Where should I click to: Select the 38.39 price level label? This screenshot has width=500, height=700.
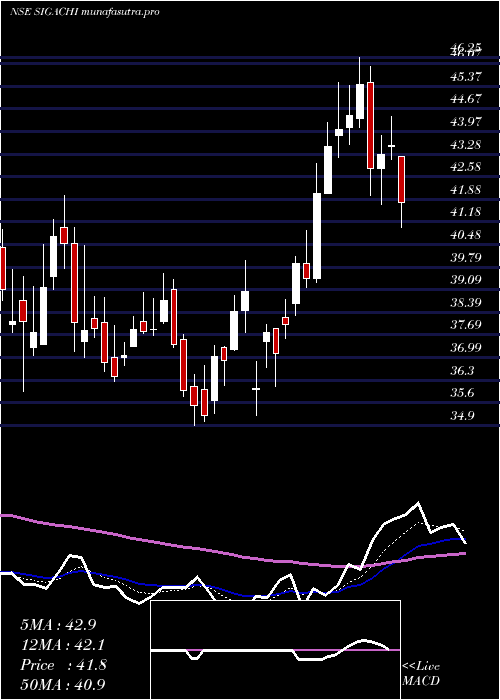pos(466,303)
